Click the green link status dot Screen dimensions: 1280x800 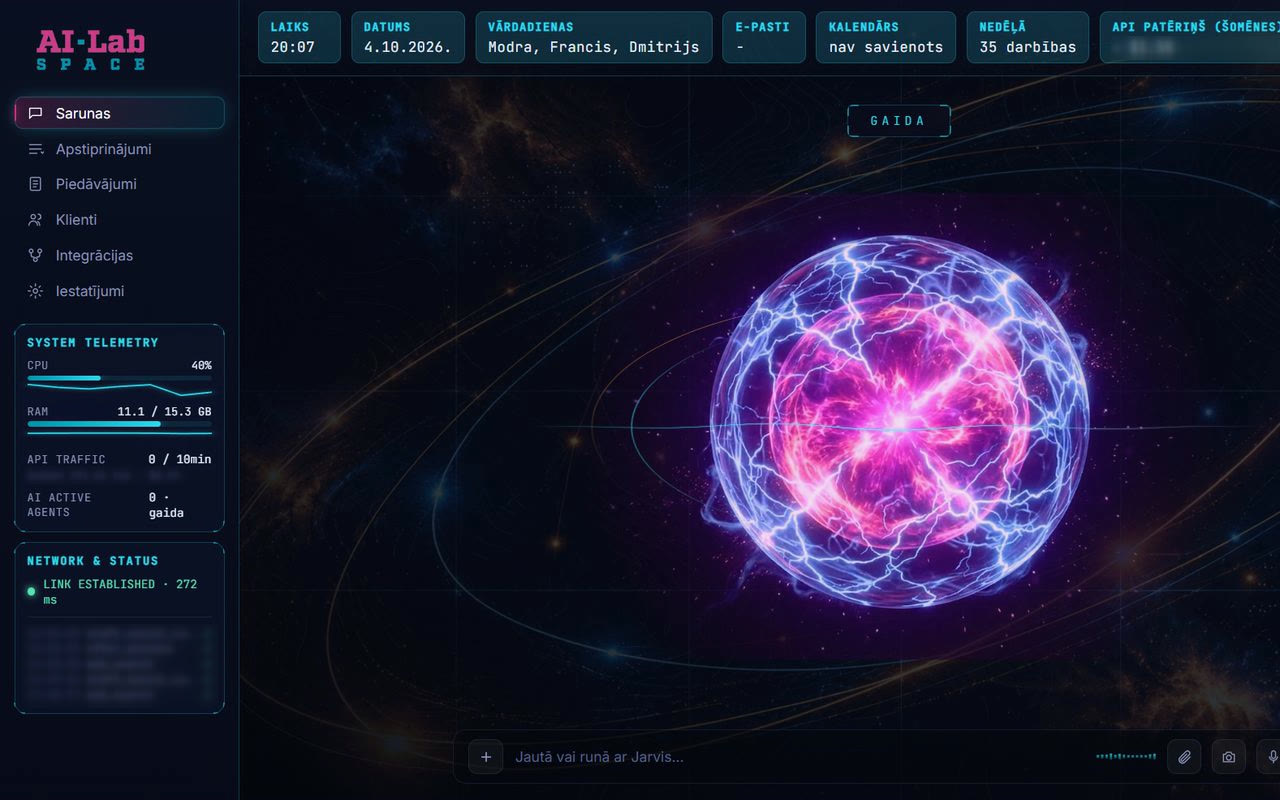click(31, 591)
